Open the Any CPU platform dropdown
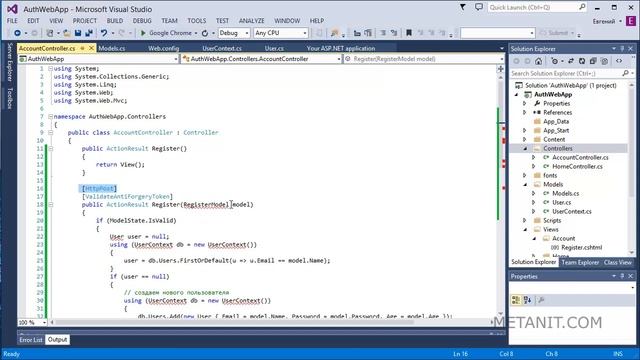Viewport: 640px width, 360px height. 280,33
